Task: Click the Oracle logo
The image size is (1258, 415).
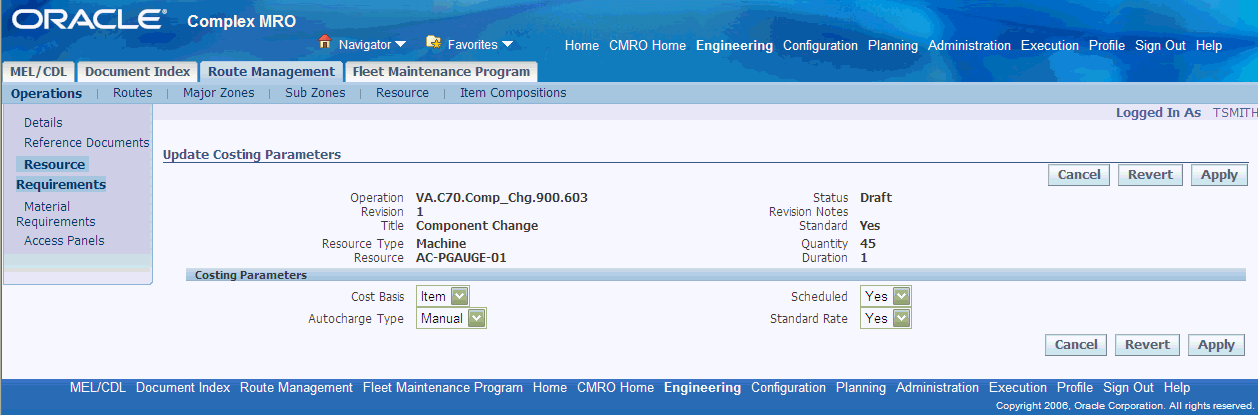Action: pos(89,19)
